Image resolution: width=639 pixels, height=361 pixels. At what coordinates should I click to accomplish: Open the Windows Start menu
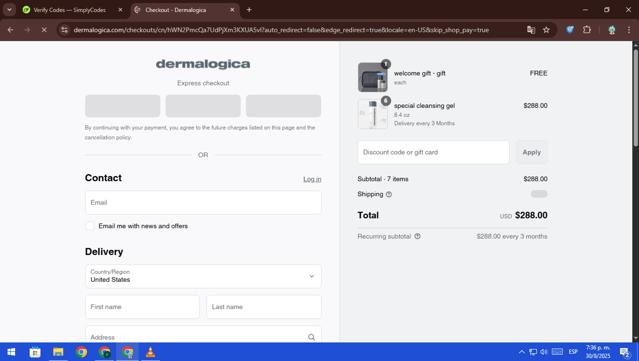11,352
